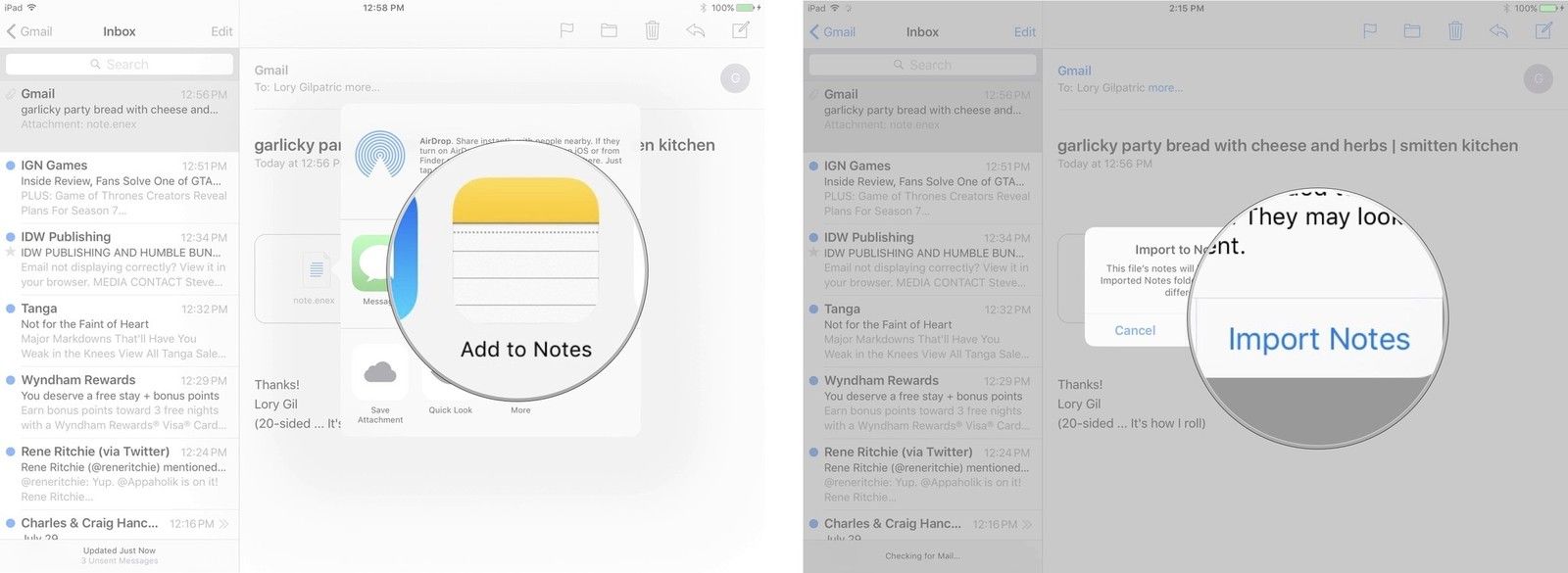This screenshot has height=573, width=1568.
Task: Tap the reply arrow in the right screenshot
Action: tap(1499, 31)
